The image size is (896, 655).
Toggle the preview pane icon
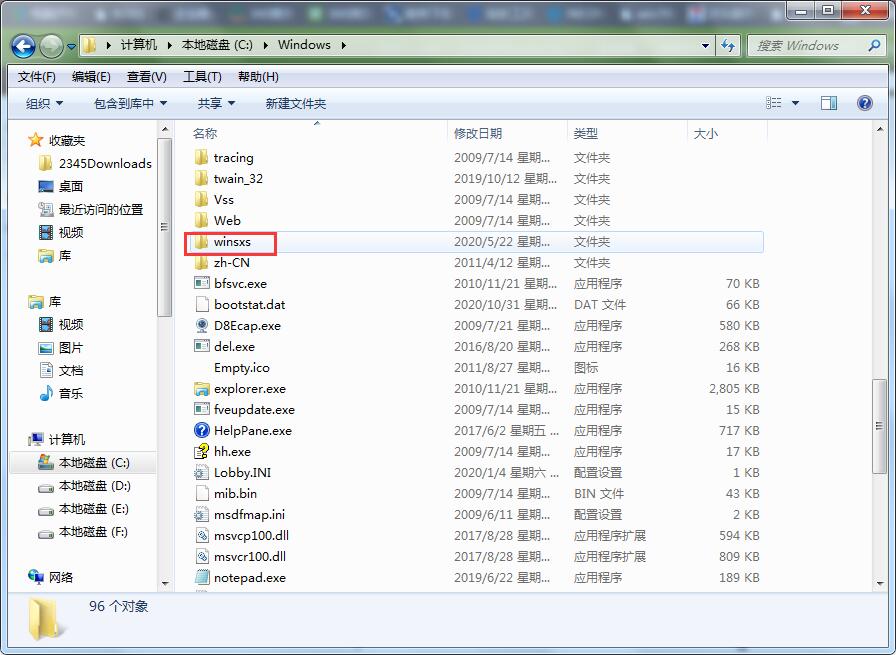click(829, 103)
